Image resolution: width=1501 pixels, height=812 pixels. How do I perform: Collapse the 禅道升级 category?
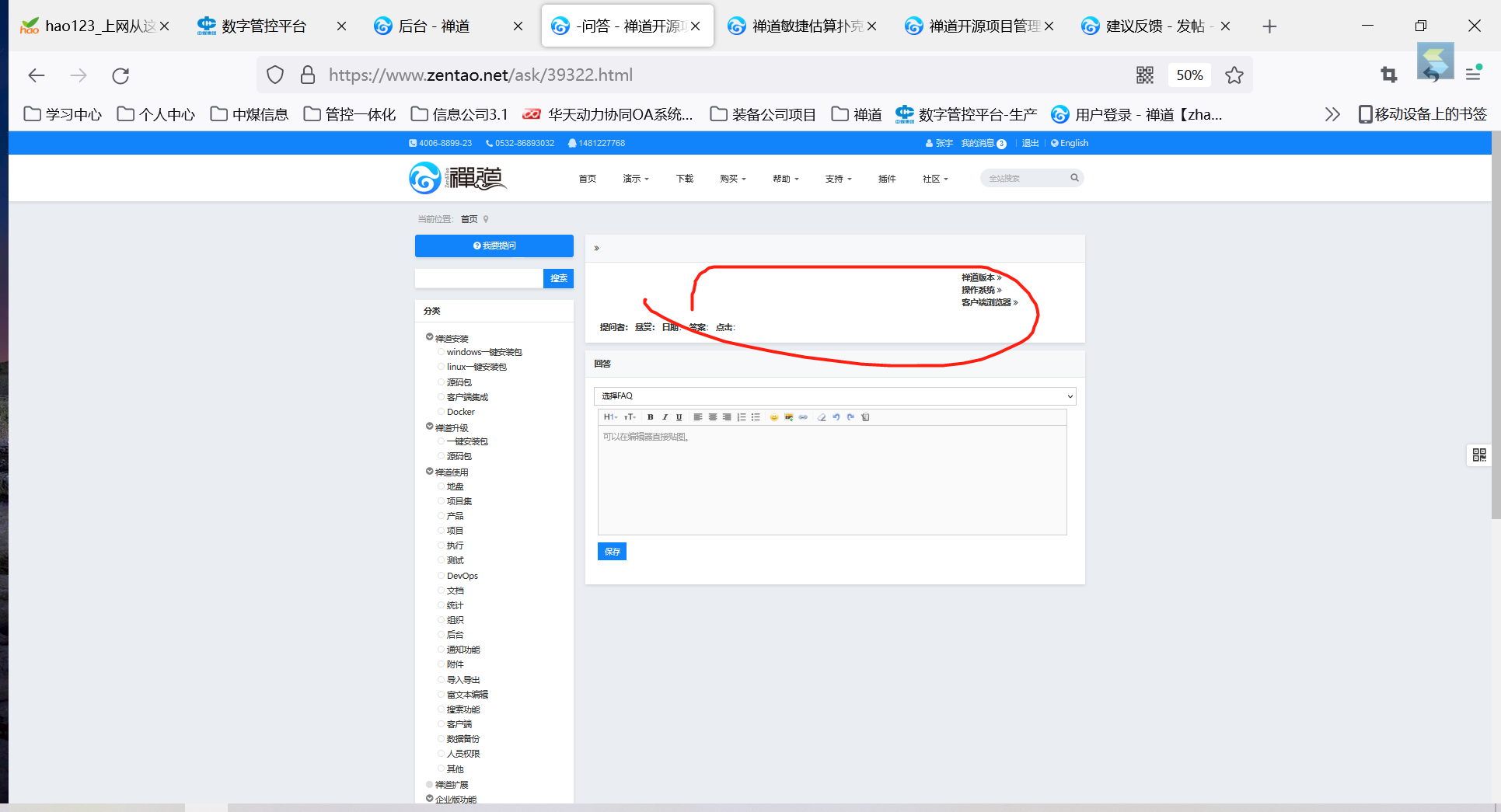tap(429, 427)
